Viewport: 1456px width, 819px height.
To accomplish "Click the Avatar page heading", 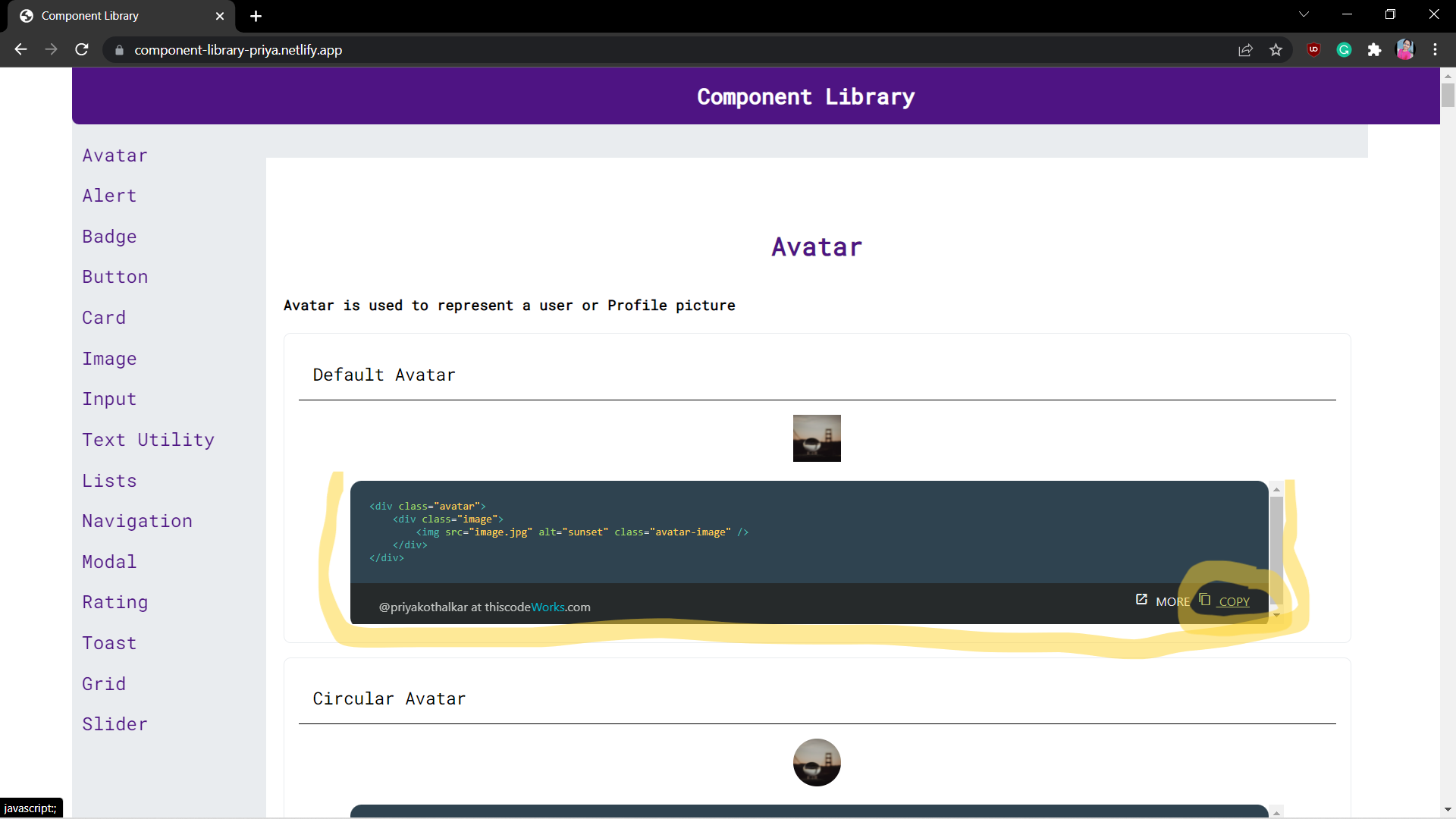I will 817,247.
